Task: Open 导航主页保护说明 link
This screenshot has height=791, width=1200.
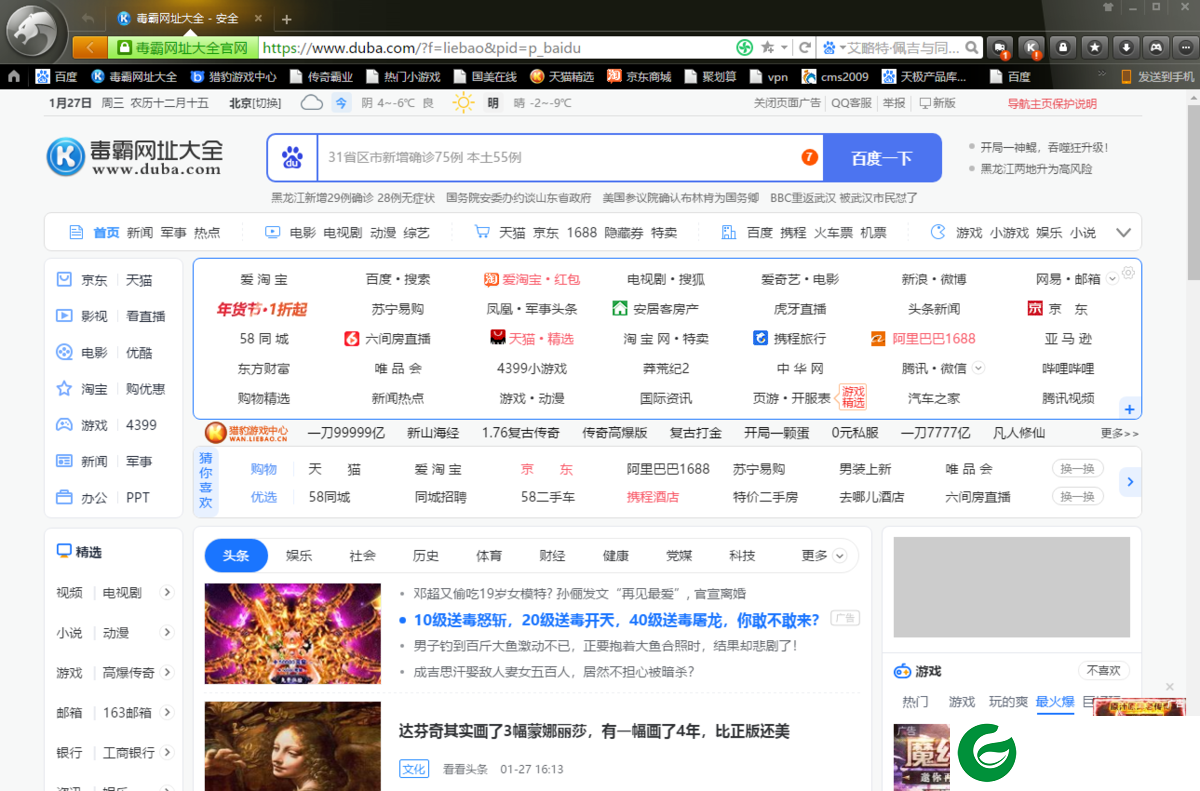Action: pos(1052,103)
